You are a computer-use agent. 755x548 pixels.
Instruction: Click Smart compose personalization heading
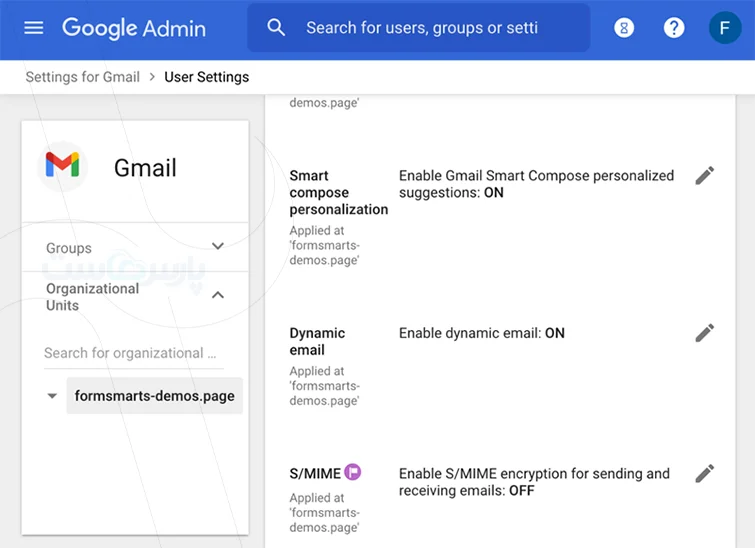tap(338, 193)
